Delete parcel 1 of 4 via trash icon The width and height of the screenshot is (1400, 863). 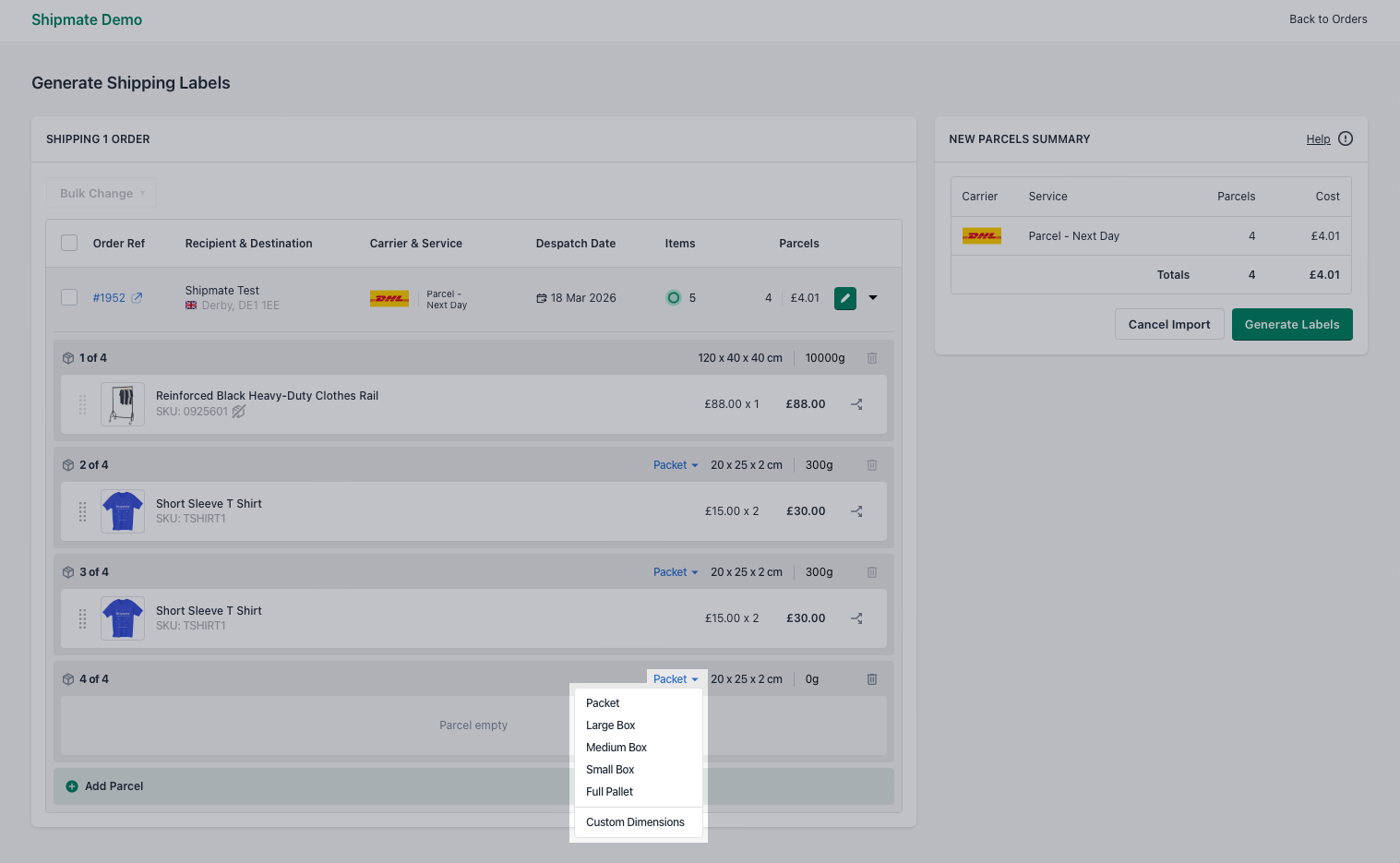871,357
